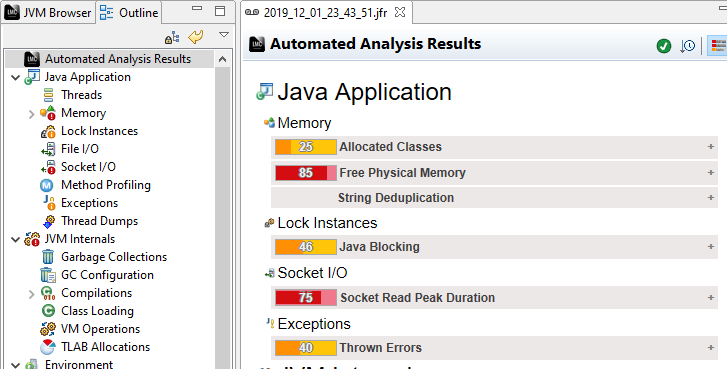Click the Garbage Collections trash icon
This screenshot has width=727, height=369.
pos(48,257)
